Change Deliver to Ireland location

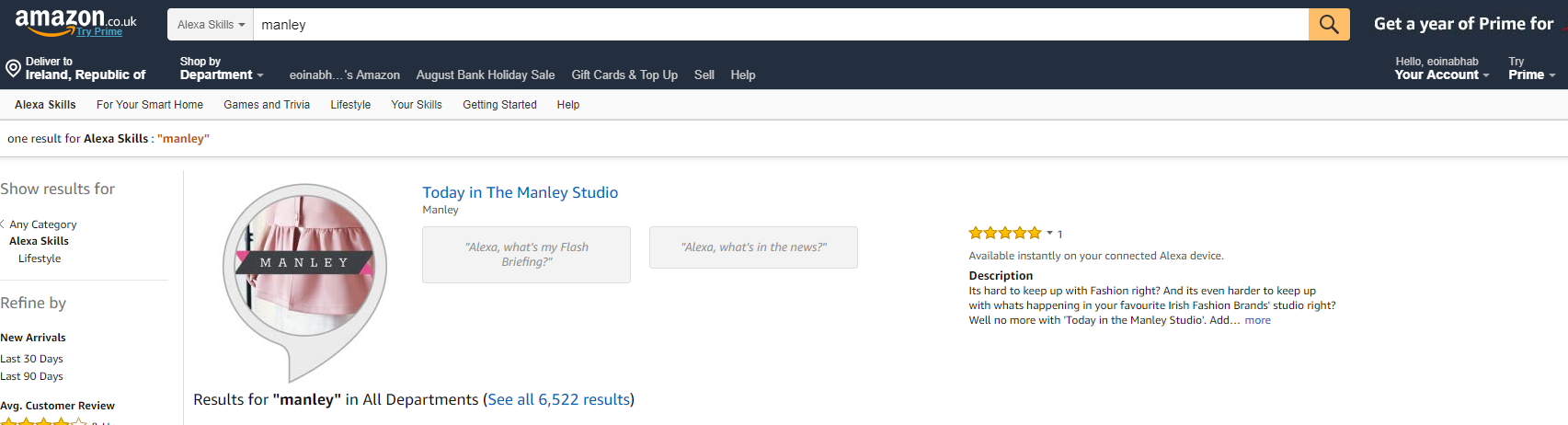coord(85,69)
